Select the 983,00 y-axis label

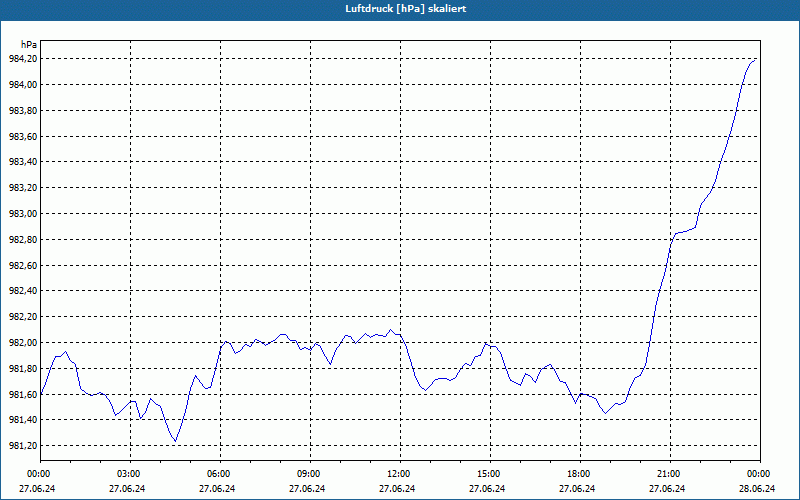coord(23,214)
